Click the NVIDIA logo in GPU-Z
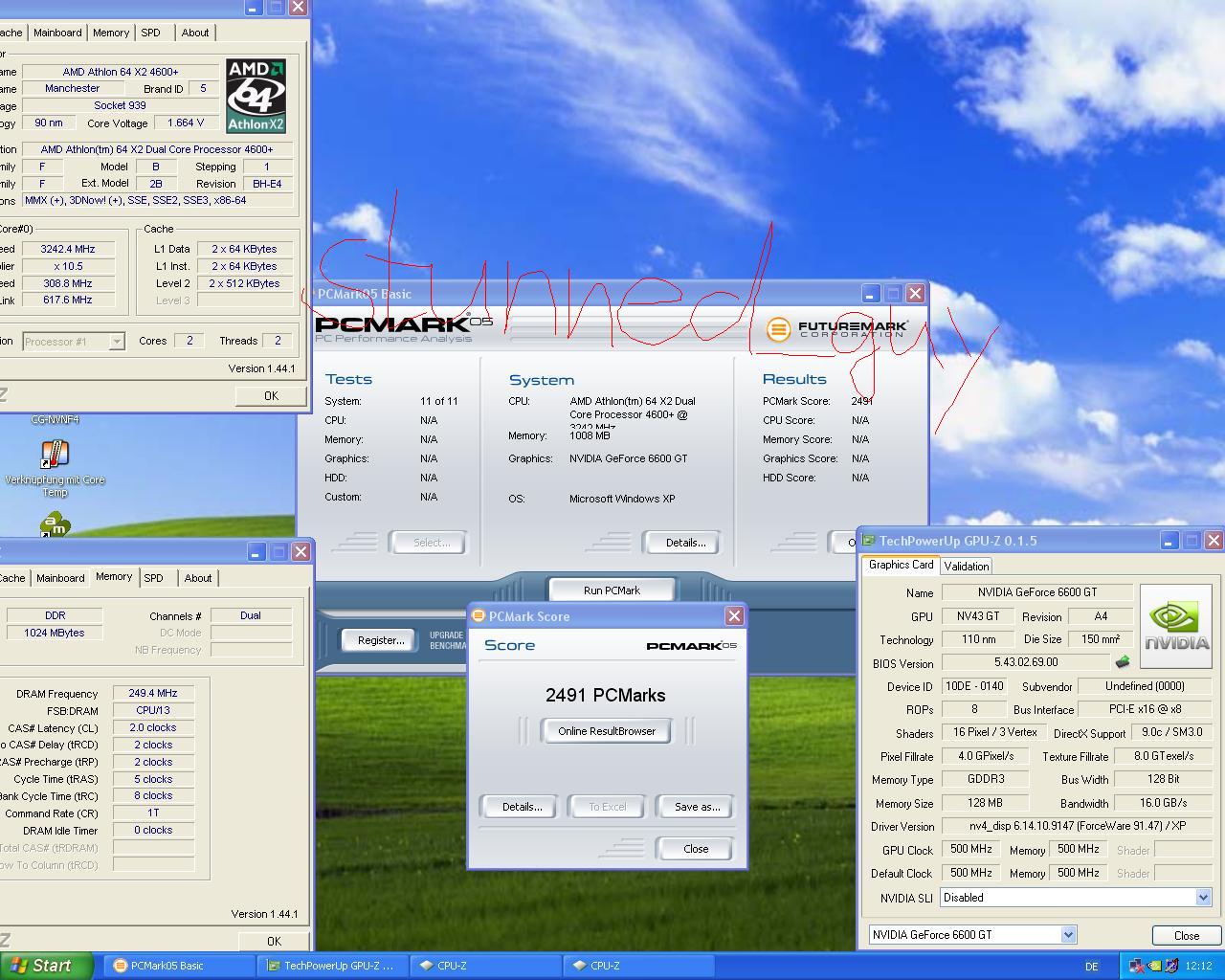Viewport: 1225px width, 980px height. coord(1176,627)
